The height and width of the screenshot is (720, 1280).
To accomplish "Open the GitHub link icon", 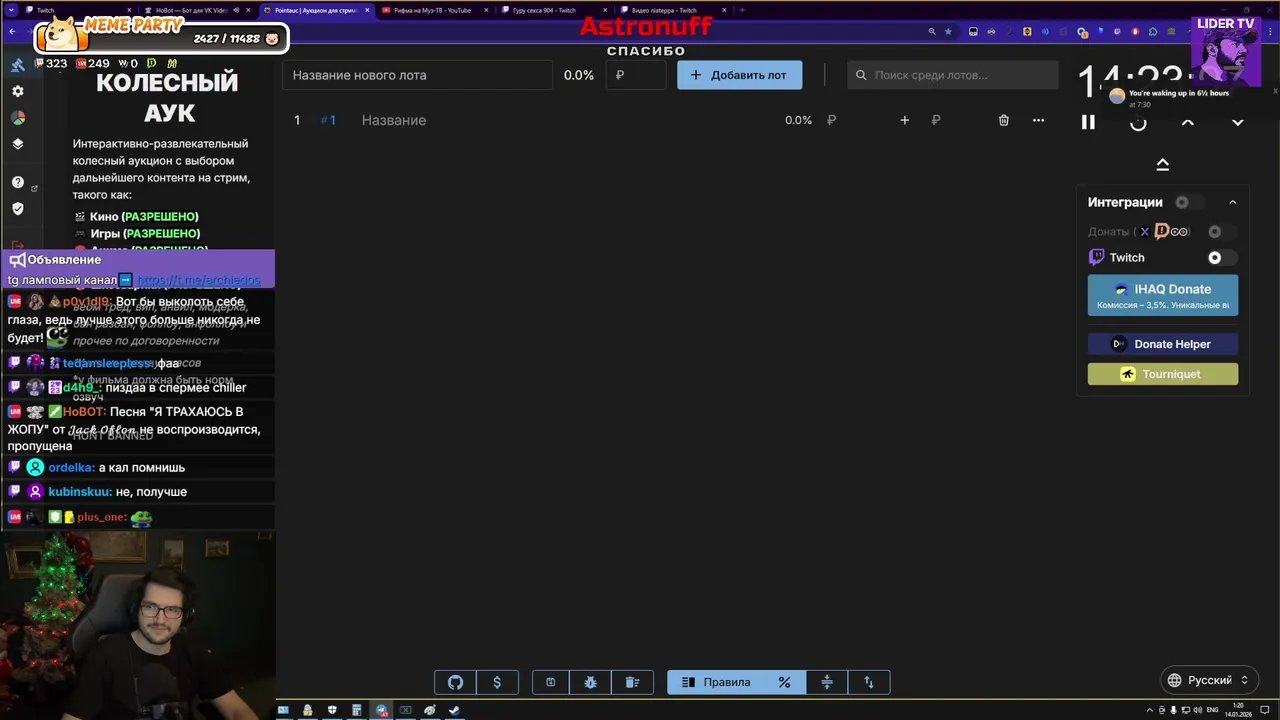I will [455, 682].
